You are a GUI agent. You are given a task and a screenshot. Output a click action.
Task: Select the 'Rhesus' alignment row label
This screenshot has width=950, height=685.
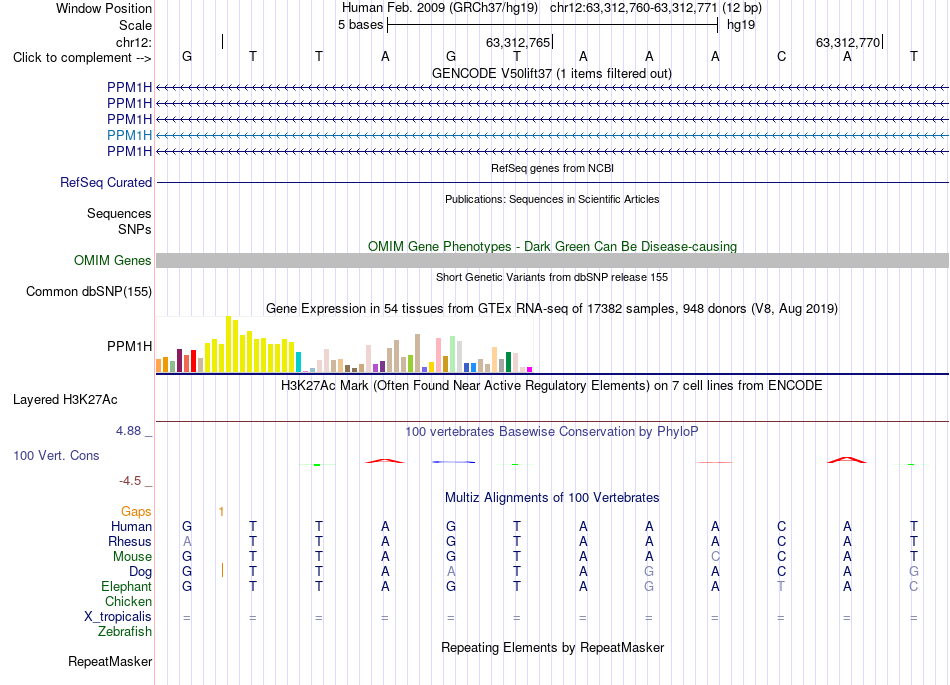point(130,541)
